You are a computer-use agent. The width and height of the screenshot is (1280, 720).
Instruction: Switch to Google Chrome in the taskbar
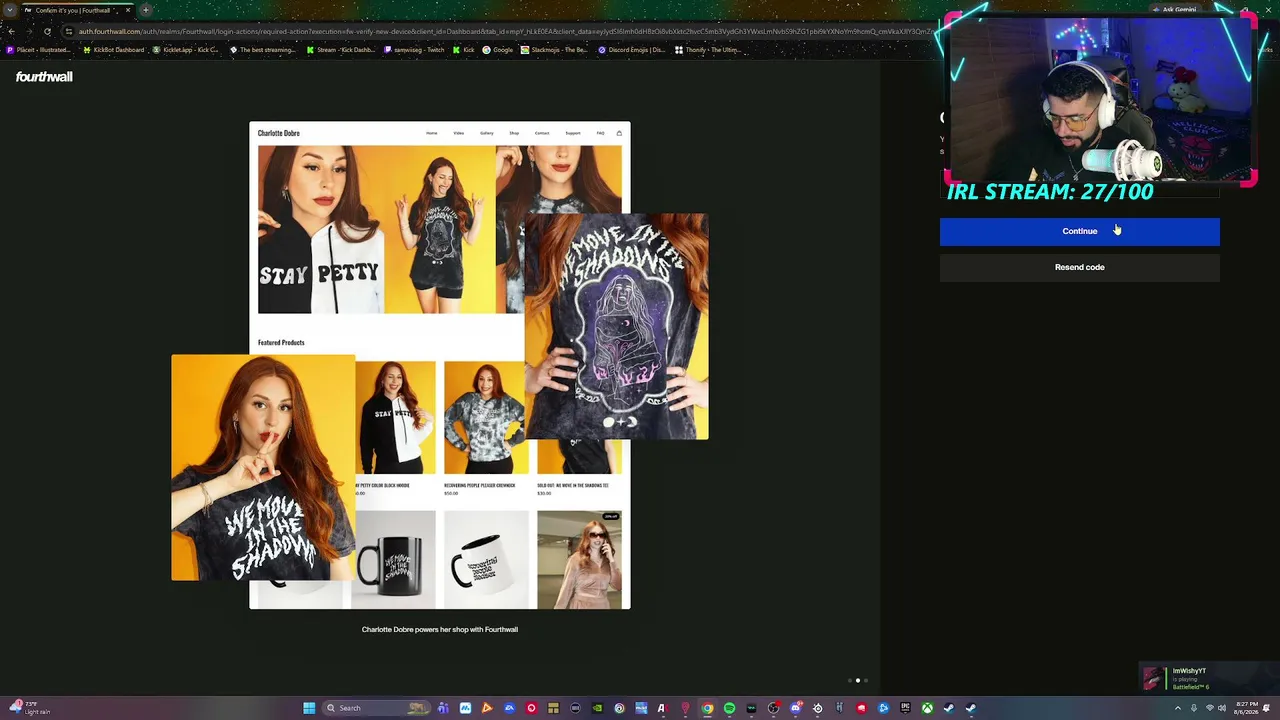click(707, 708)
